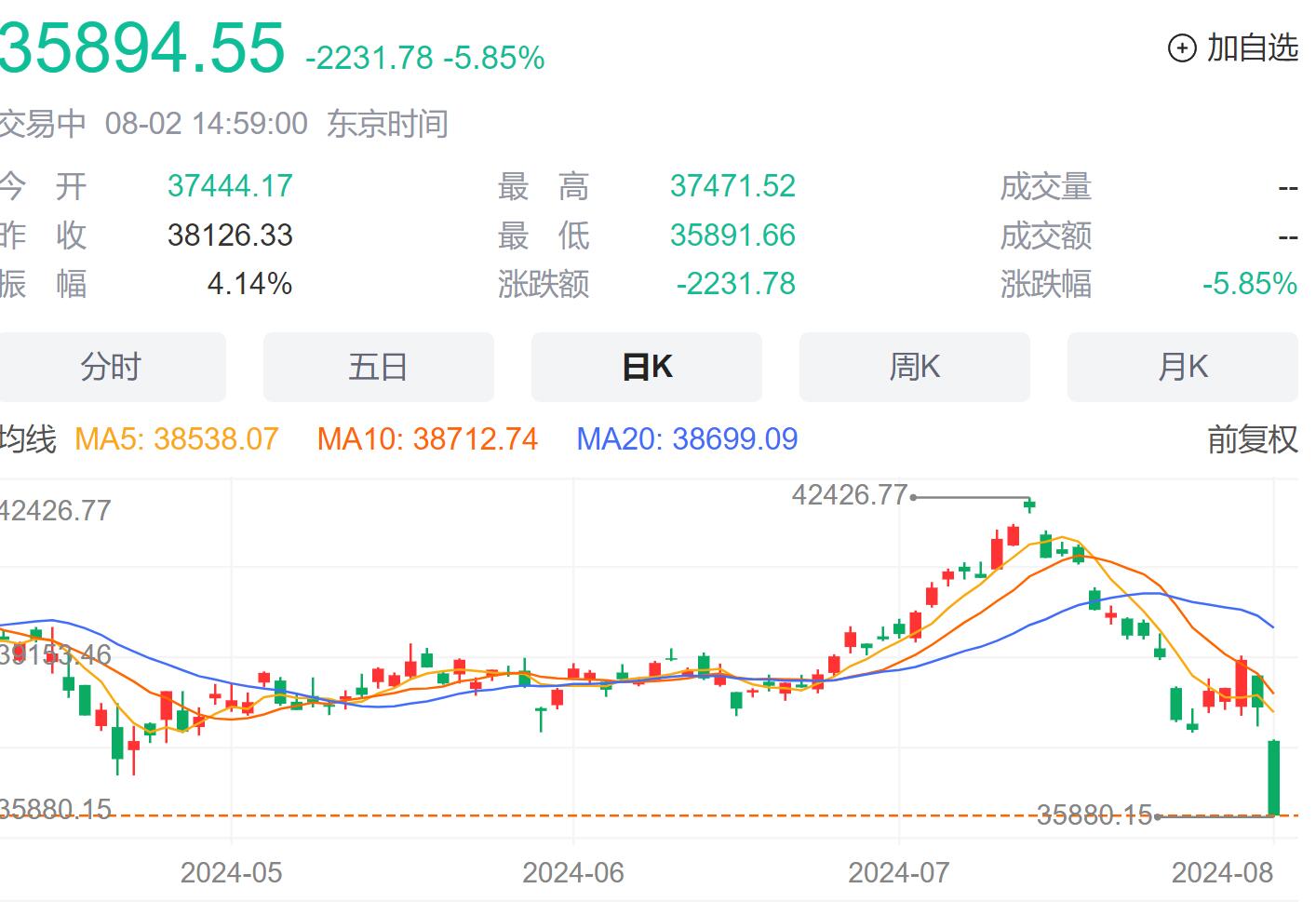
Task: Open the 五日 five-day chart tab
Action: (x=379, y=367)
